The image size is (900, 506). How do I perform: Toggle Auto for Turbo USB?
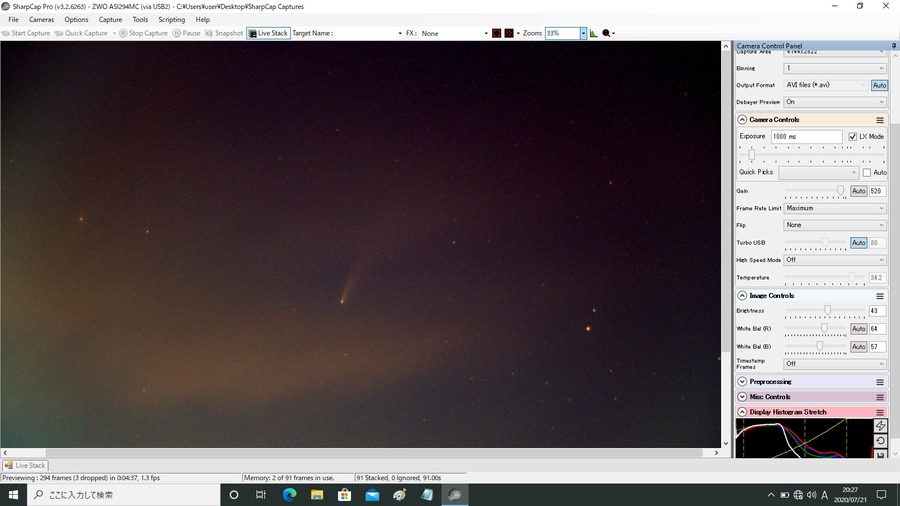point(859,243)
